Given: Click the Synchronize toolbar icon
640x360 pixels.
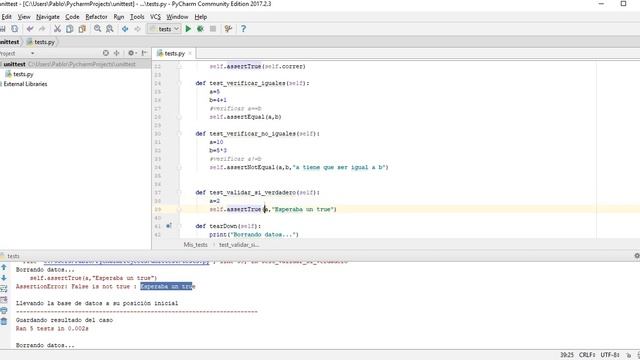Looking at the screenshot, I should click(15, 29).
